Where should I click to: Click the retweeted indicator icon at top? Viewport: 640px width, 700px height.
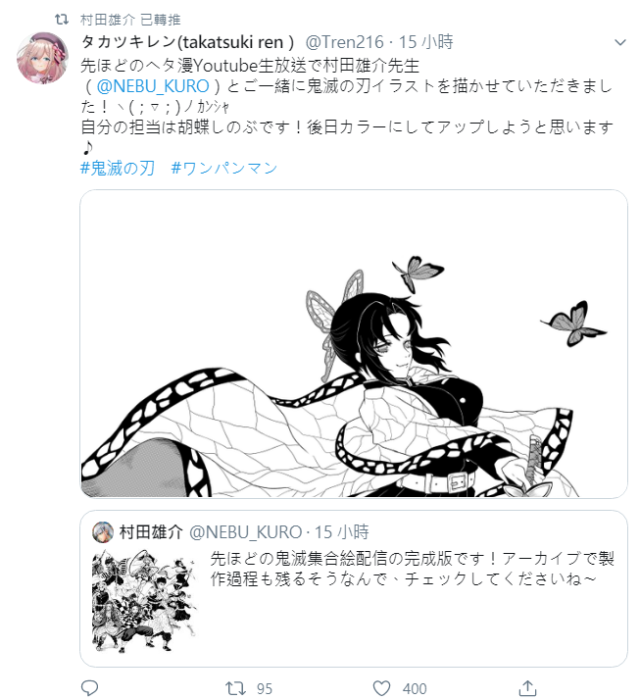(61, 19)
